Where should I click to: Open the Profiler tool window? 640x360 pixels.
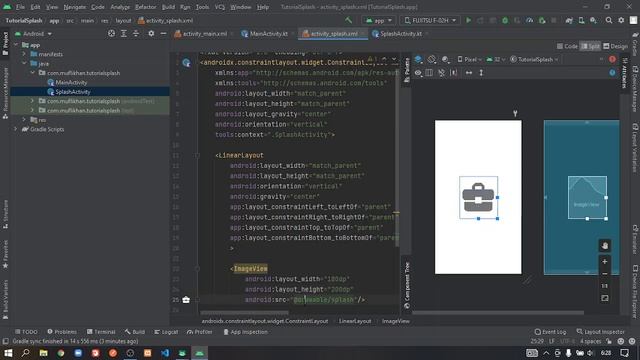click(x=200, y=332)
